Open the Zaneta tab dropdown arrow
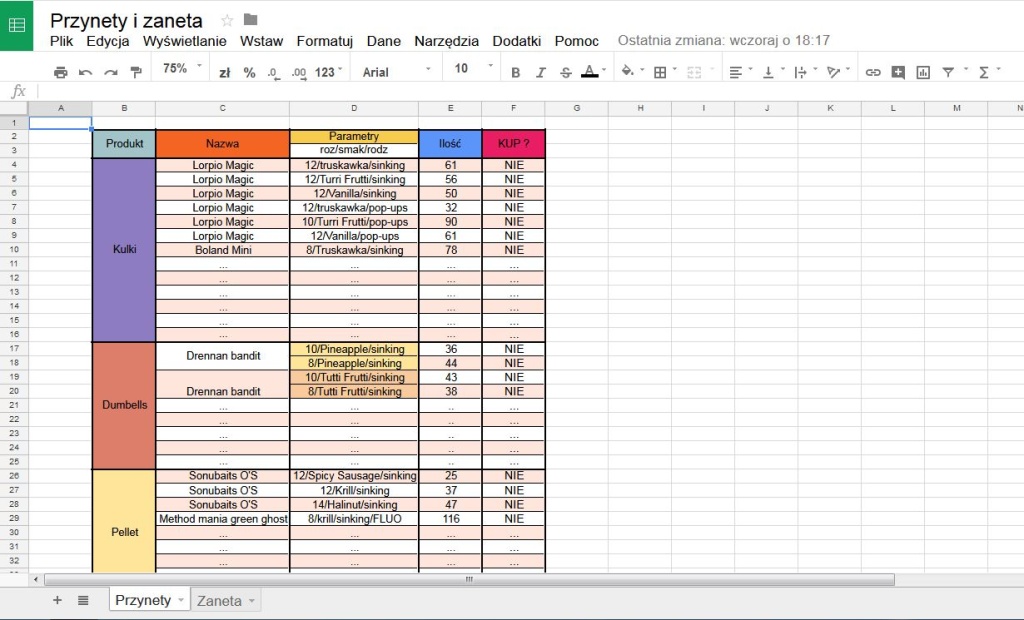Screen dimensions: 1024x620 251,600
